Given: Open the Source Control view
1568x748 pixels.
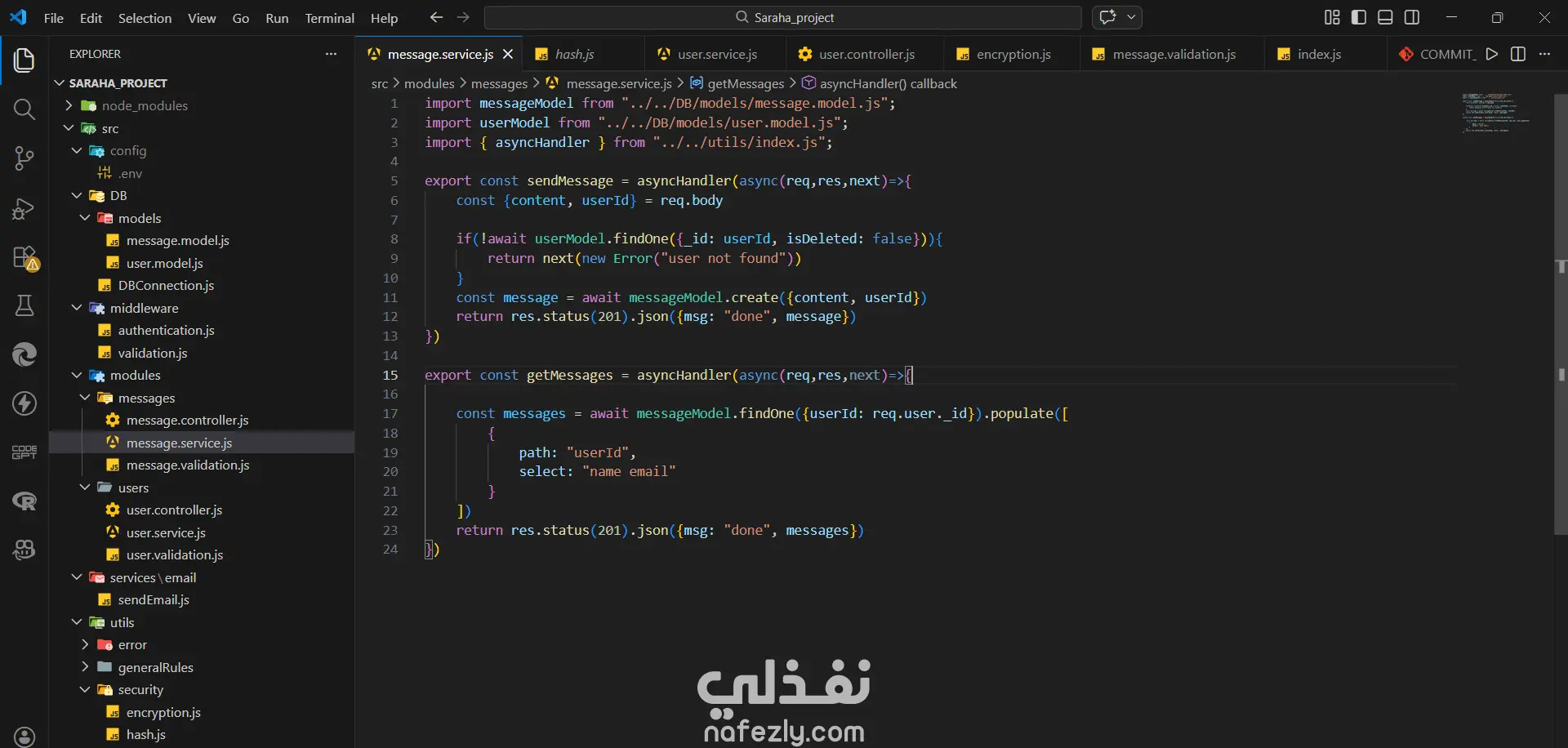Looking at the screenshot, I should 24,158.
